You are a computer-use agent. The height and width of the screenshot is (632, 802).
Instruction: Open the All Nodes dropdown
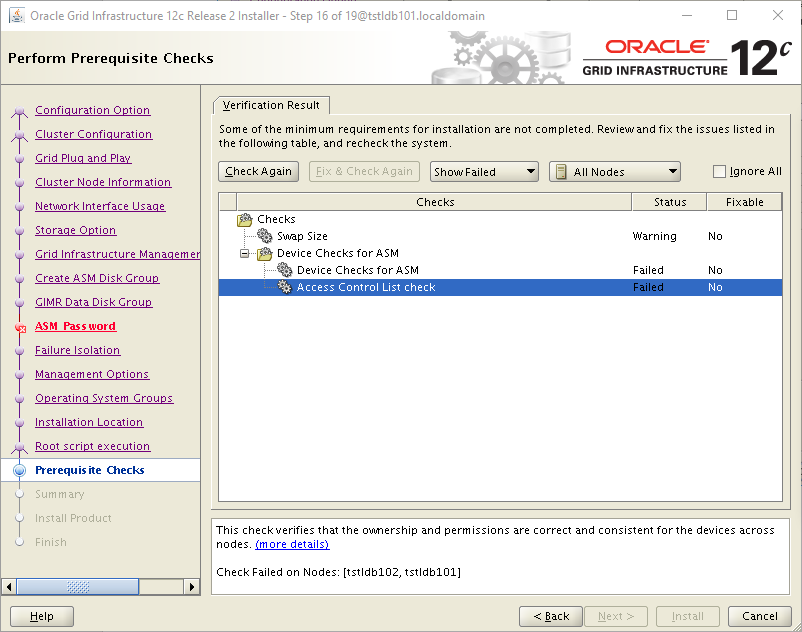click(x=614, y=172)
